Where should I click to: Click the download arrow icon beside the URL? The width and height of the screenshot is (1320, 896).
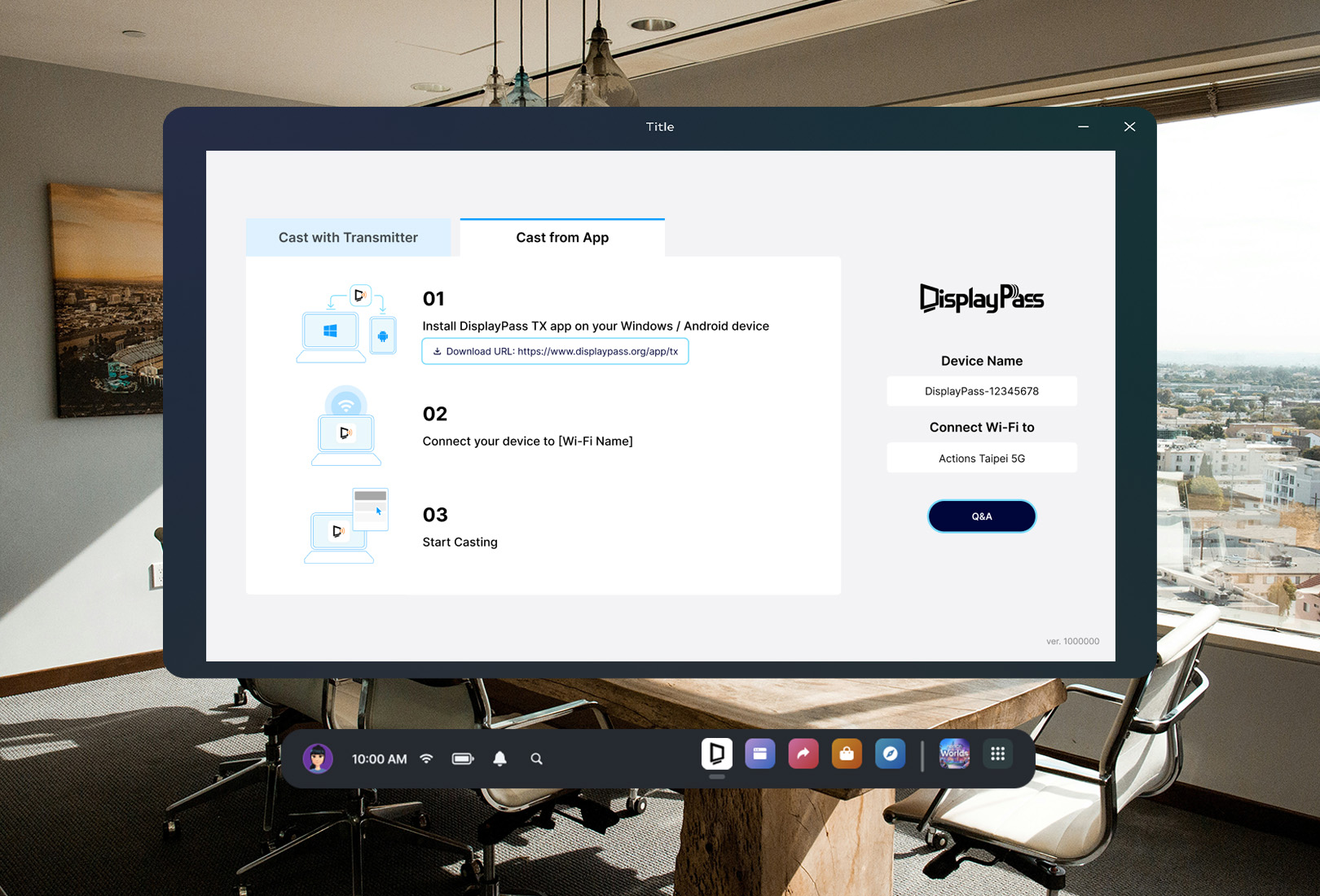[x=437, y=351]
